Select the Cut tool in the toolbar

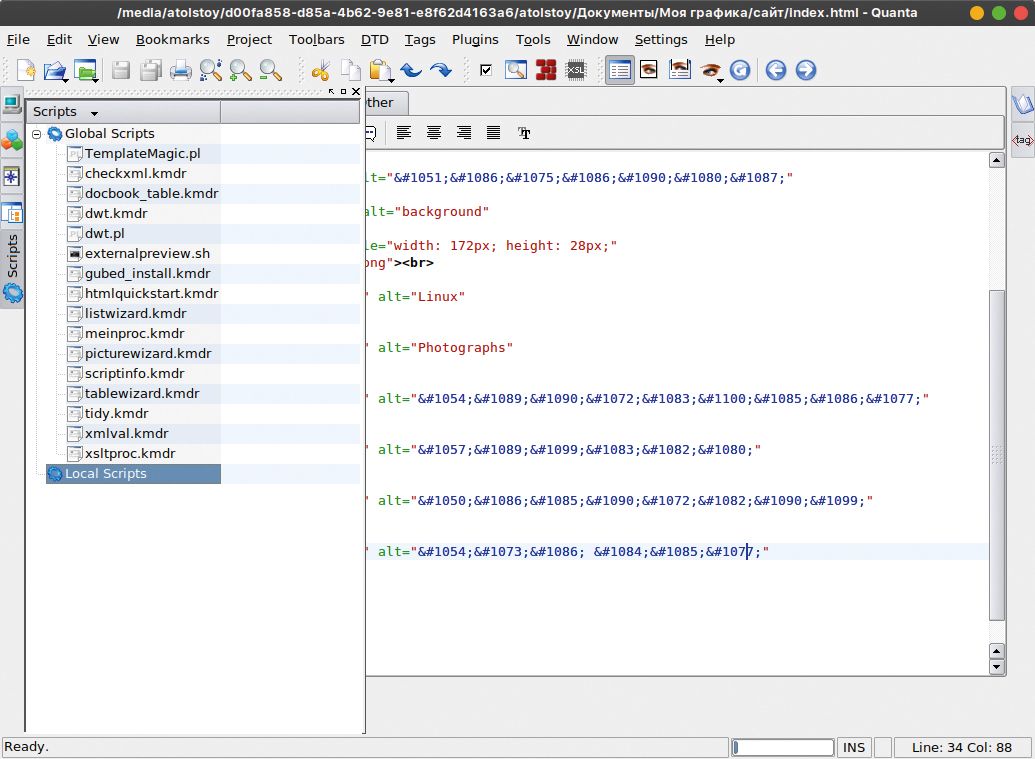[322, 71]
